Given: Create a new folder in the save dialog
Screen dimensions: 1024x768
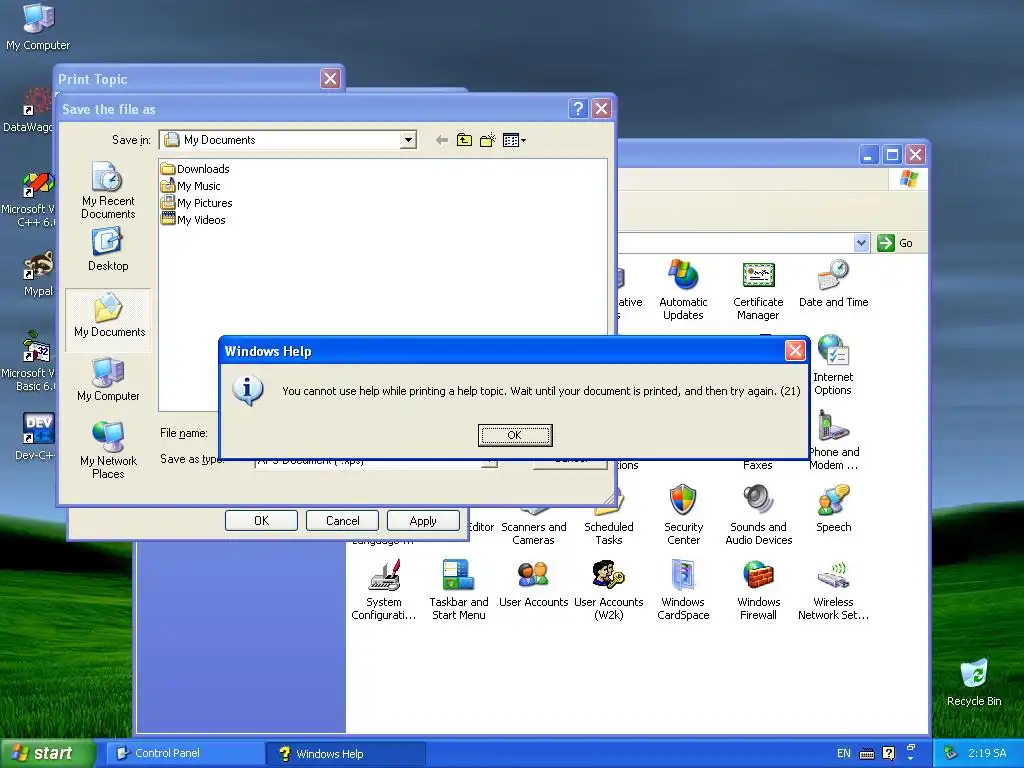Looking at the screenshot, I should [x=488, y=140].
